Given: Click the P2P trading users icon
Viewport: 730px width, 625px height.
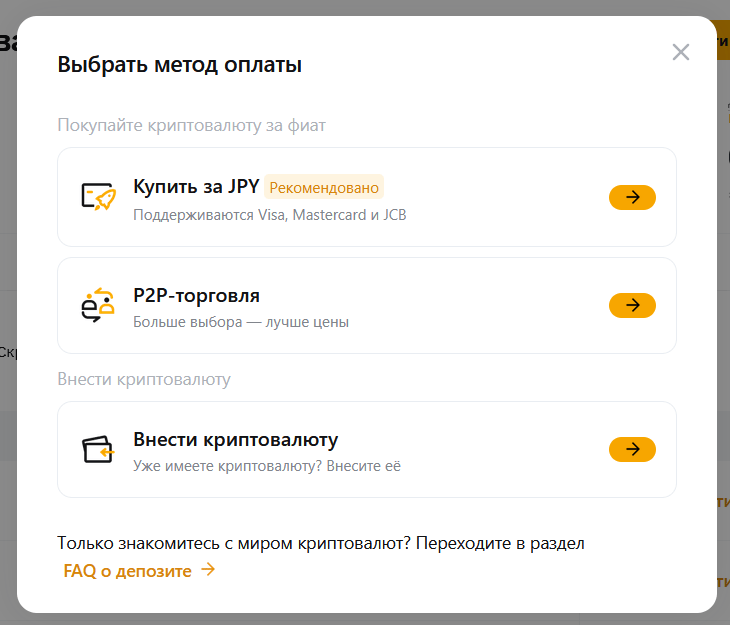Looking at the screenshot, I should coord(98,305).
